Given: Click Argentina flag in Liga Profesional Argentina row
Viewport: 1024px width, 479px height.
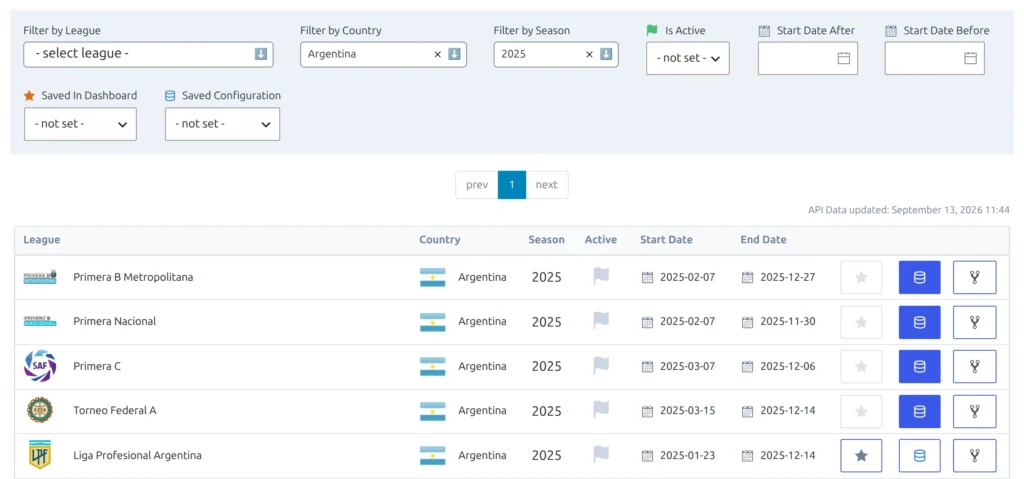Looking at the screenshot, I should point(432,455).
